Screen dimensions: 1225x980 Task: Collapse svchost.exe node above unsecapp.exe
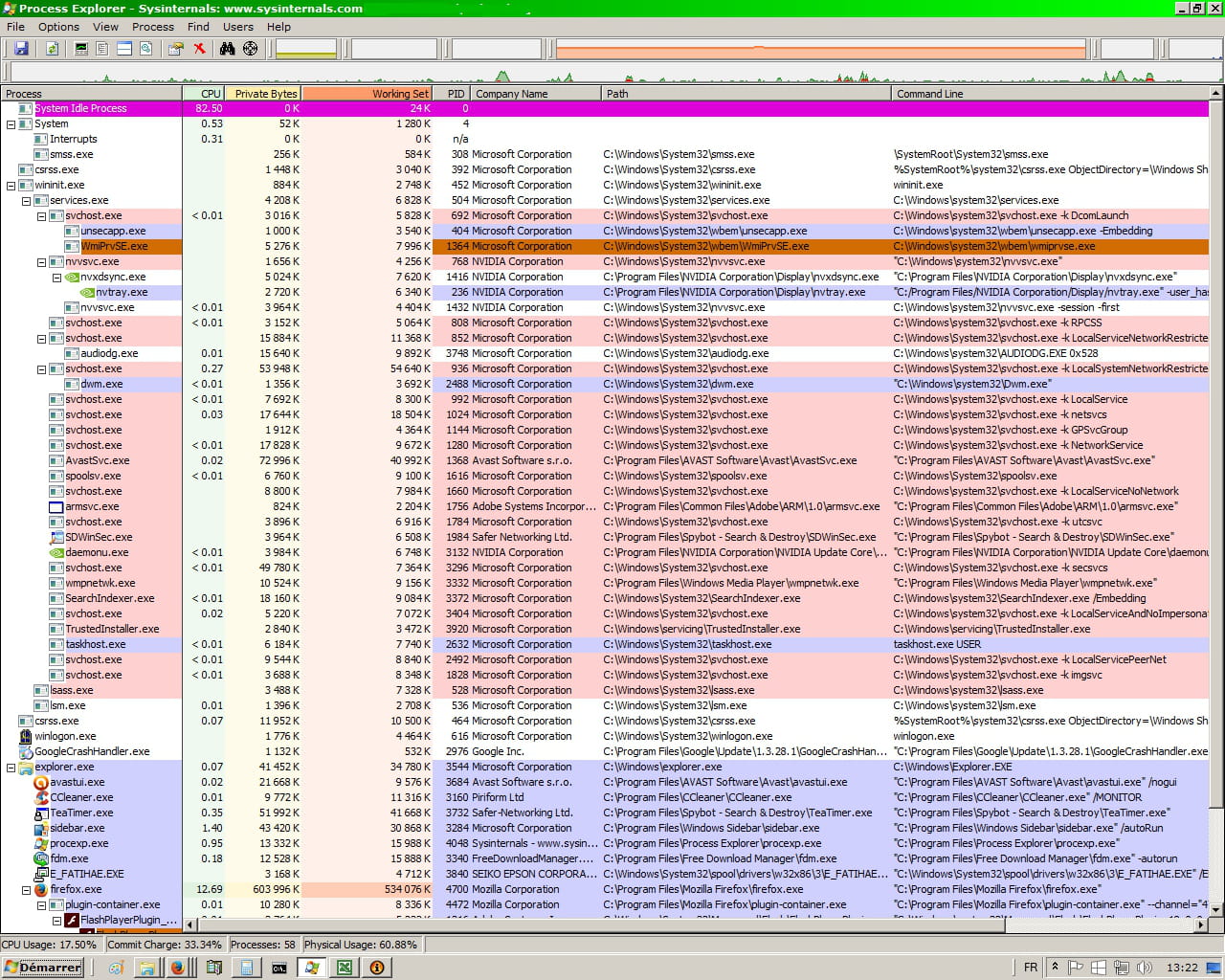click(x=42, y=215)
